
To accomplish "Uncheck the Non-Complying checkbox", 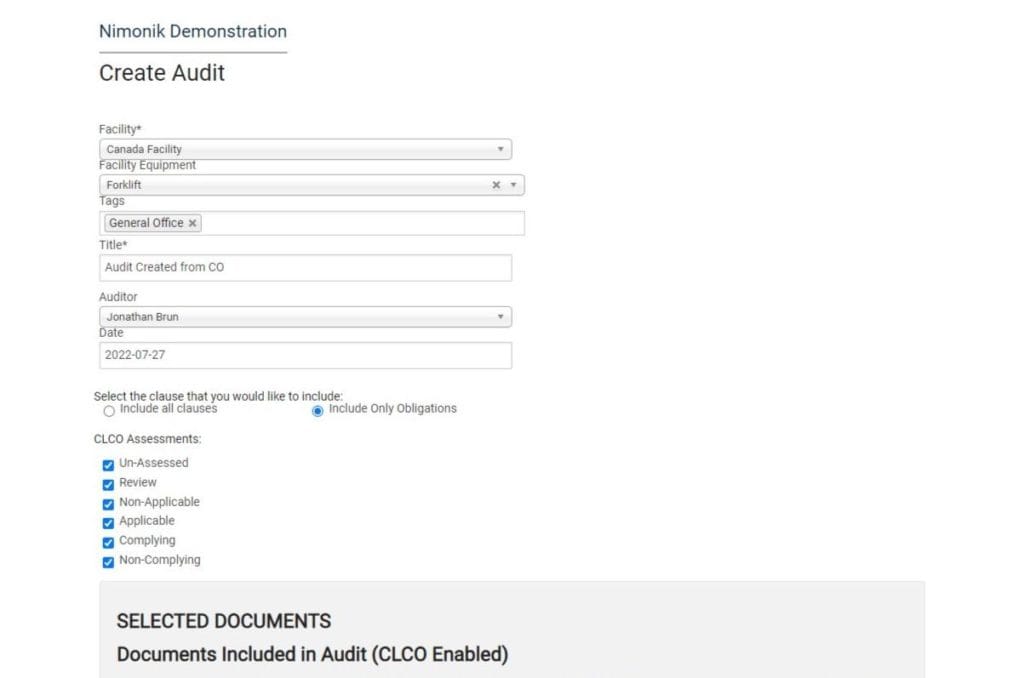I will point(108,561).
